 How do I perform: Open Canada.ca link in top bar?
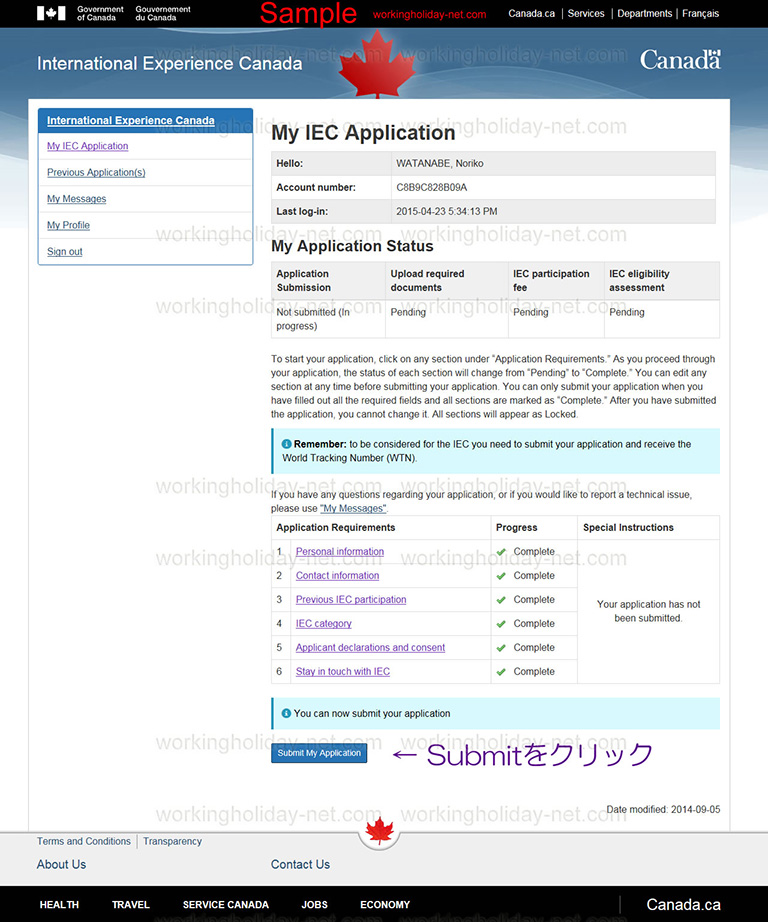(x=532, y=14)
